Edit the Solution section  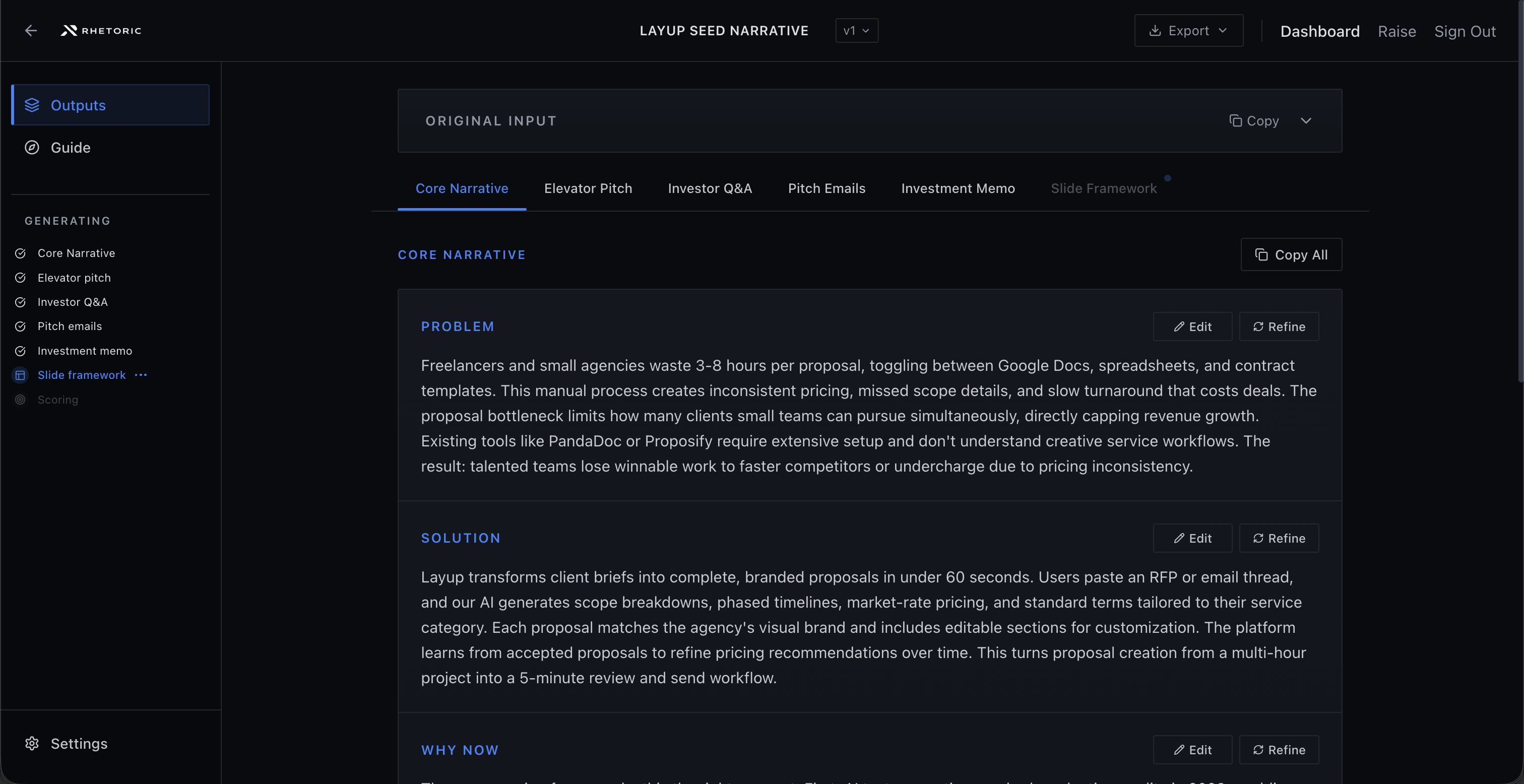pyautogui.click(x=1192, y=539)
